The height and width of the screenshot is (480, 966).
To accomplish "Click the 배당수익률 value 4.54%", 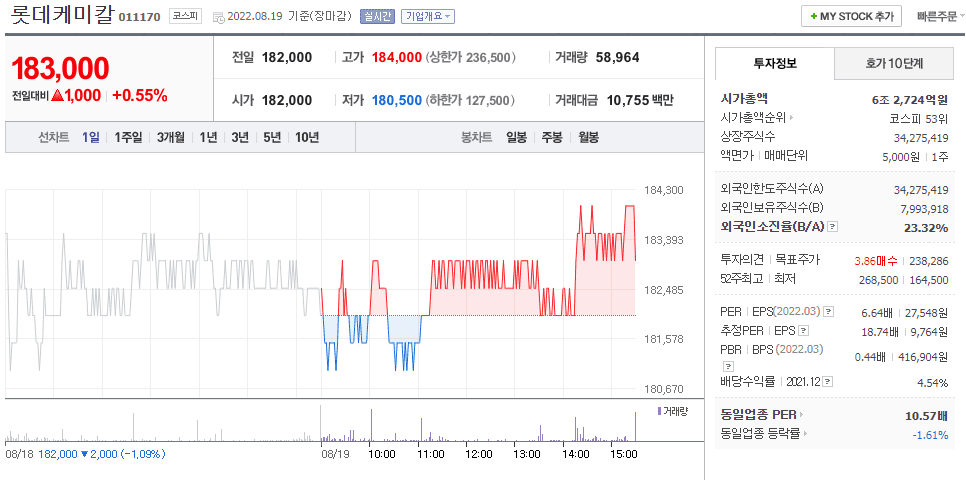I will click(932, 383).
